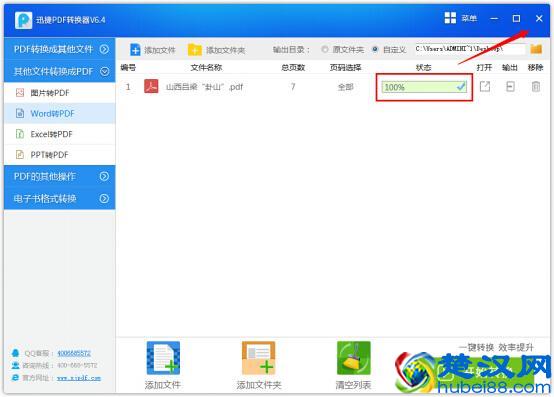
Task: Remove the file with trash icon
Action: click(536, 87)
